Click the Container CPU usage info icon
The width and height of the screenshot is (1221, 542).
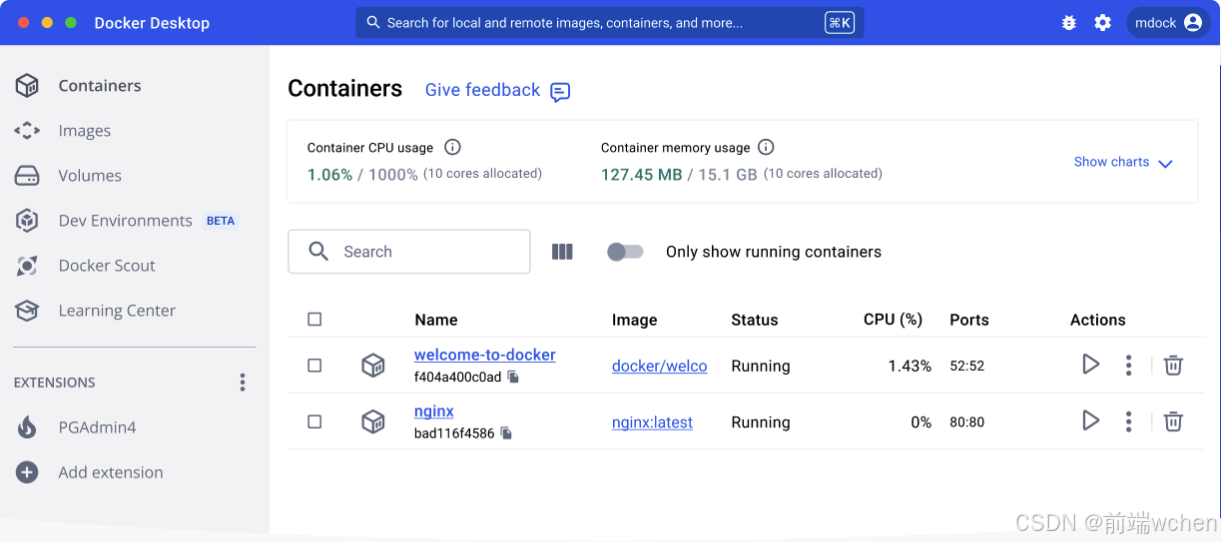pyautogui.click(x=452, y=148)
